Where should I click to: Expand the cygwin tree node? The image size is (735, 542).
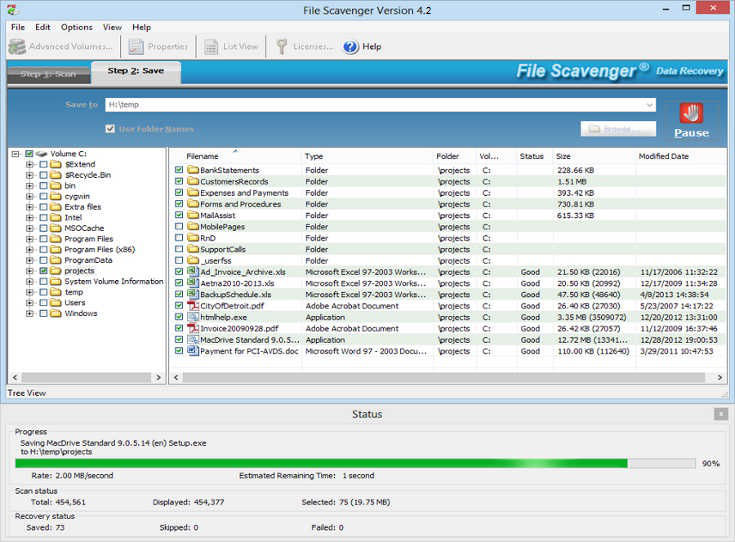[30, 196]
